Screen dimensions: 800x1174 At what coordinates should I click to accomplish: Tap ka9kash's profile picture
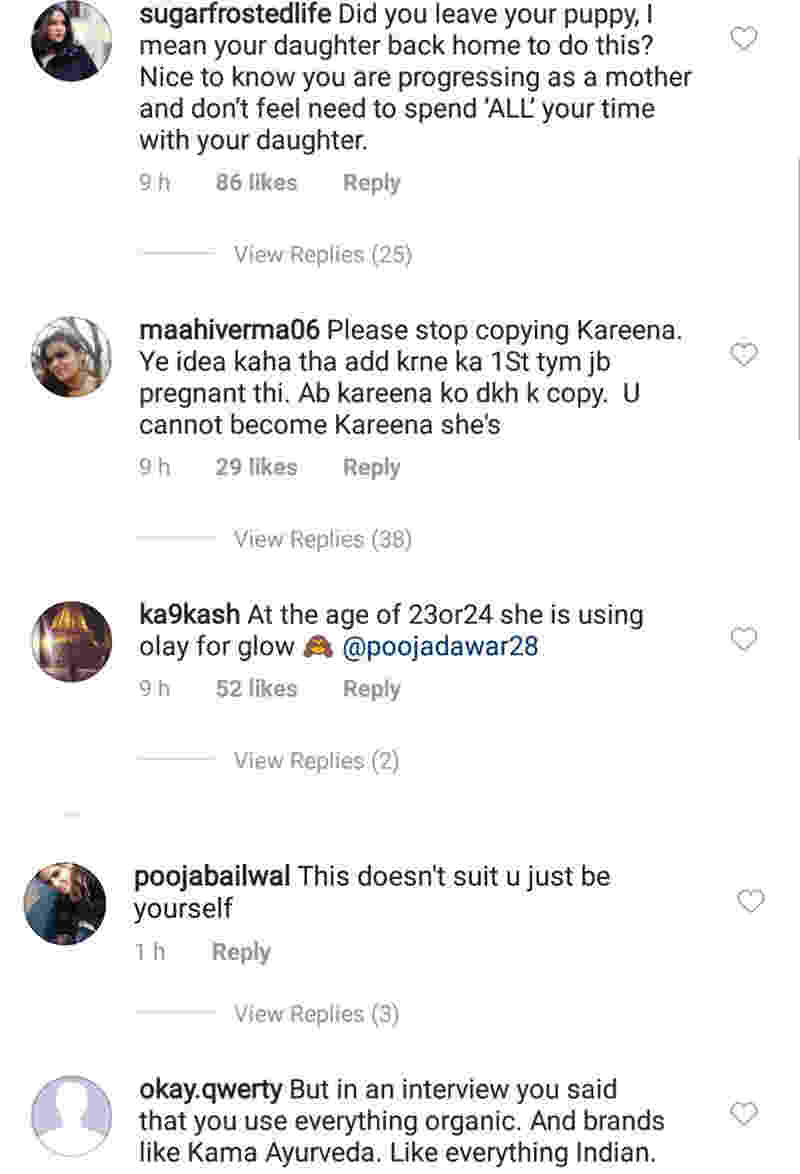[x=70, y=642]
